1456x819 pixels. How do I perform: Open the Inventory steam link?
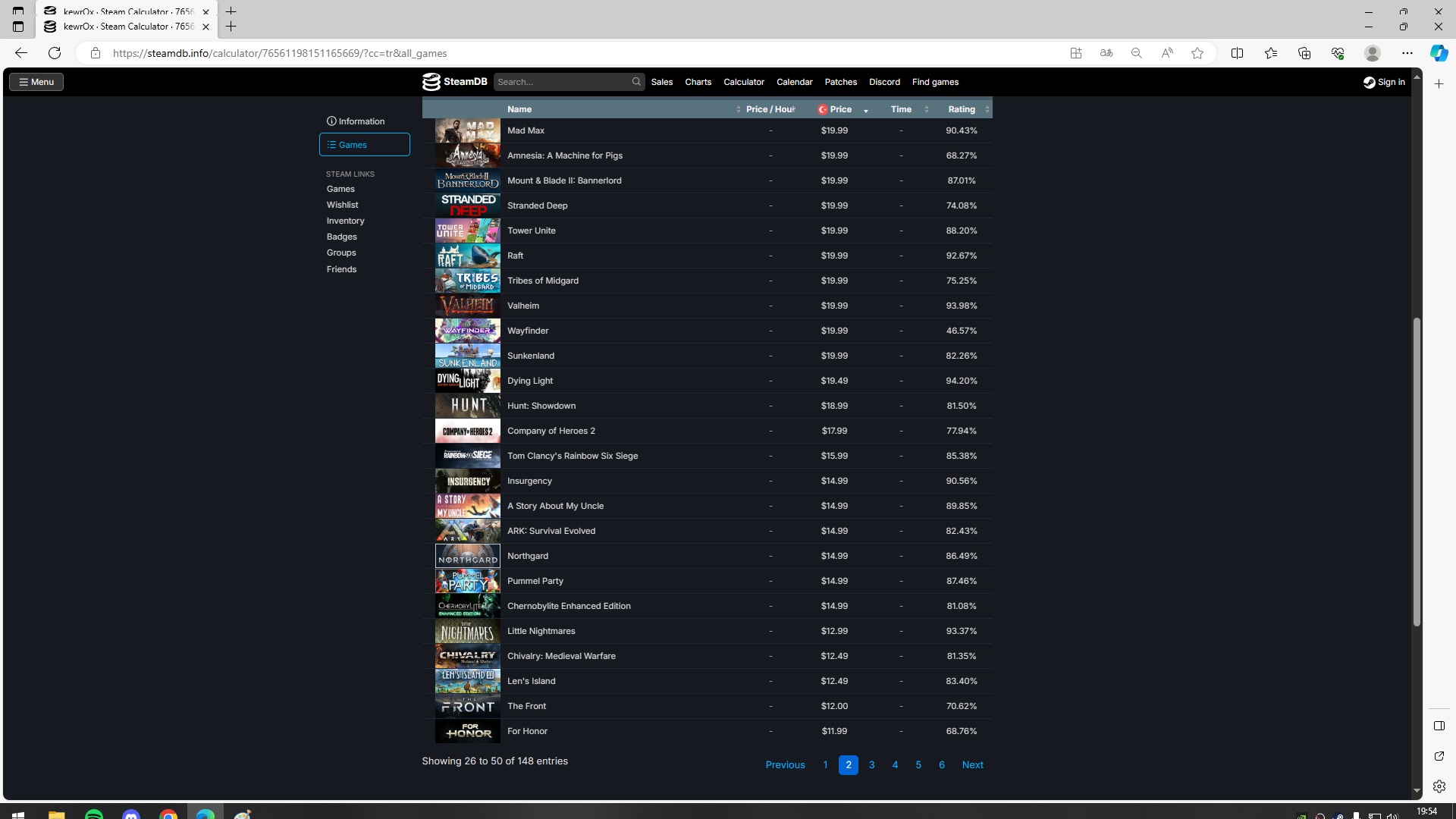click(345, 221)
